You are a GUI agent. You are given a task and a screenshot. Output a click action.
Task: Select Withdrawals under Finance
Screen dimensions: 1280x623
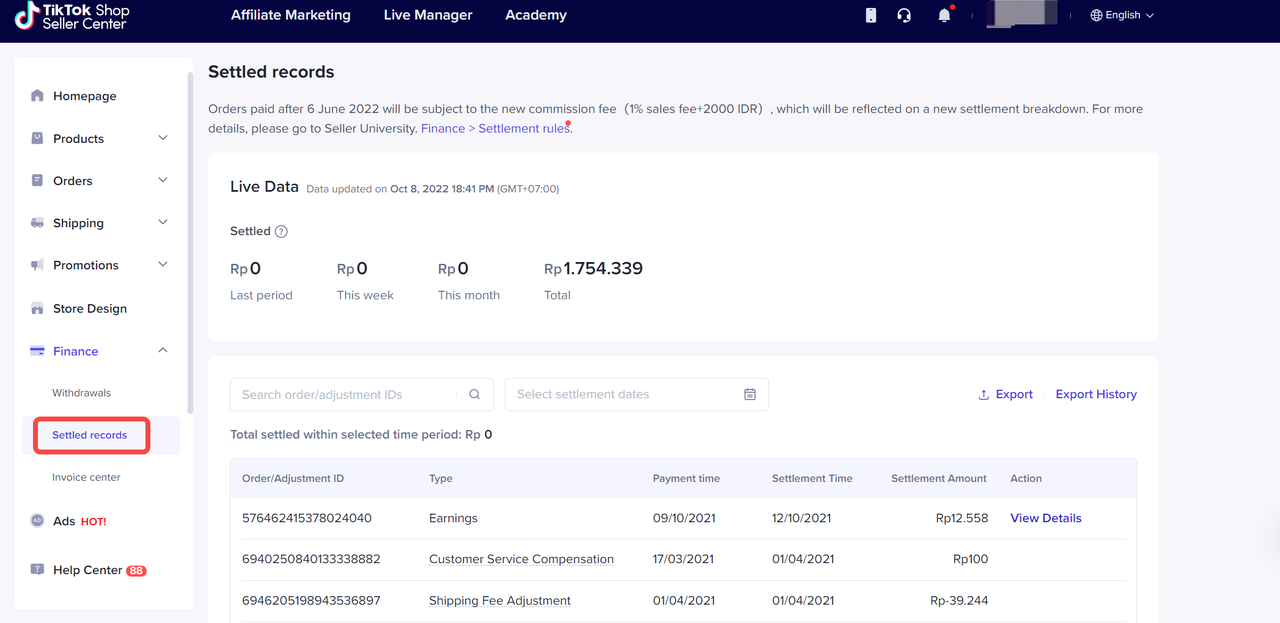pyautogui.click(x=82, y=393)
